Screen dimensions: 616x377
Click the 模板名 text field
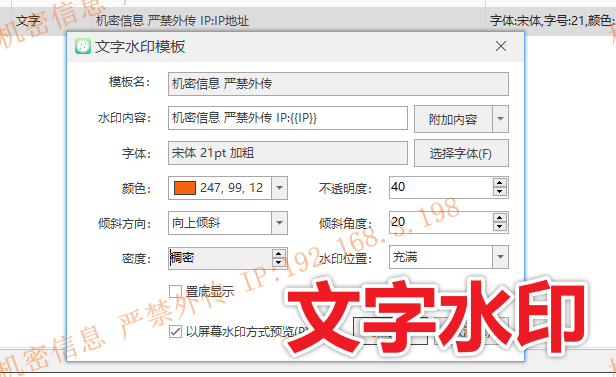click(x=338, y=84)
